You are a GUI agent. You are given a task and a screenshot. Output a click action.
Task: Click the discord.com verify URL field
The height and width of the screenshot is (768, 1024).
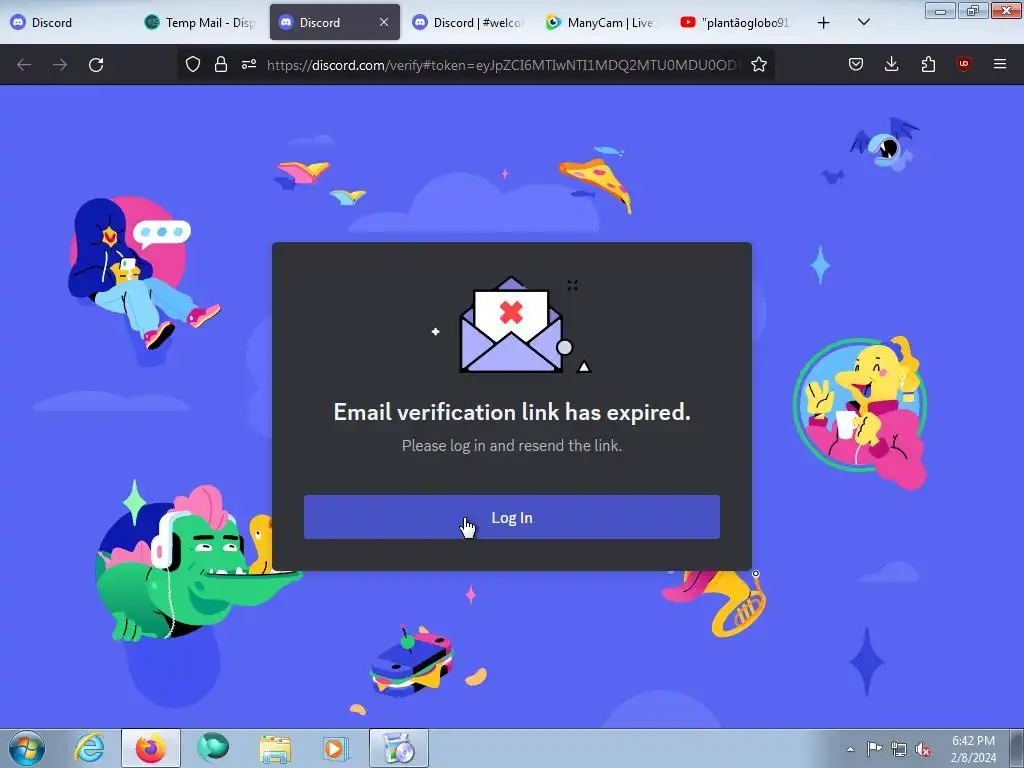click(x=502, y=65)
